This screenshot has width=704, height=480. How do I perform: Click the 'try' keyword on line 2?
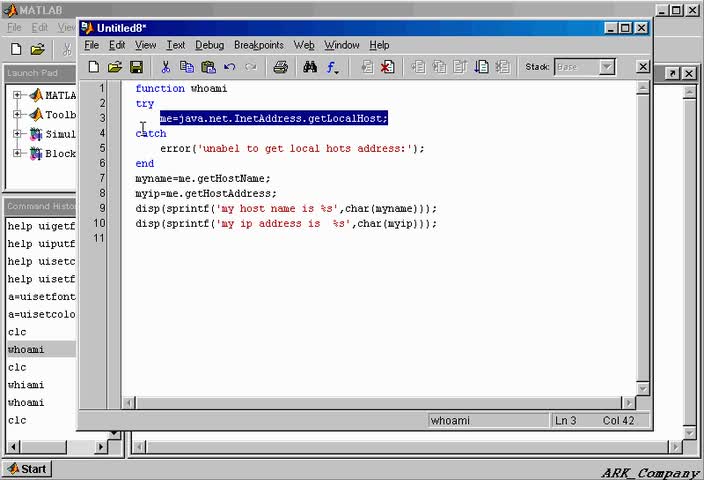click(x=145, y=104)
